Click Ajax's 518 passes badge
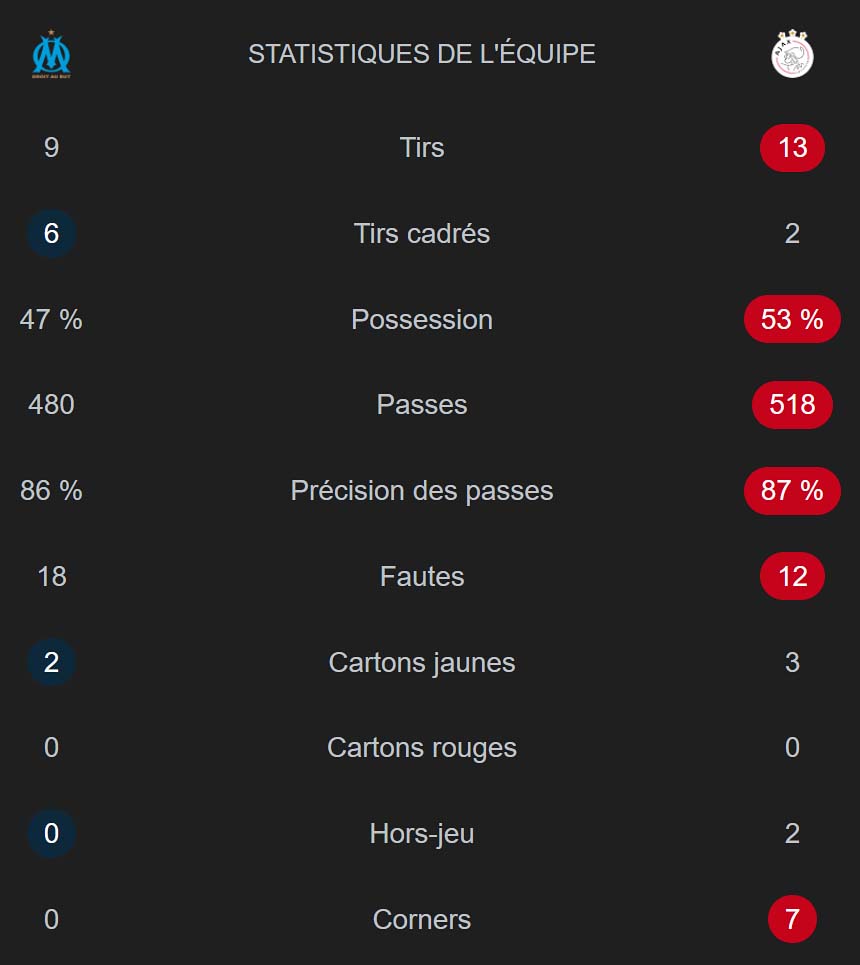 [x=792, y=405]
